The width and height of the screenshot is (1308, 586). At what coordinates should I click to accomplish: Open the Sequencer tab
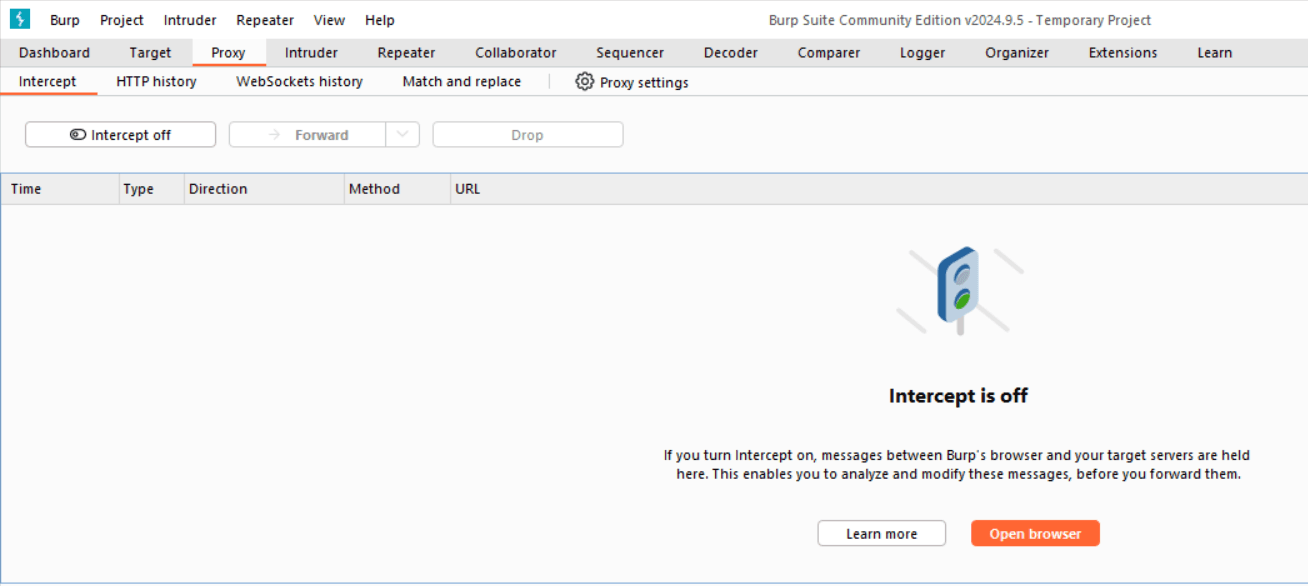630,53
